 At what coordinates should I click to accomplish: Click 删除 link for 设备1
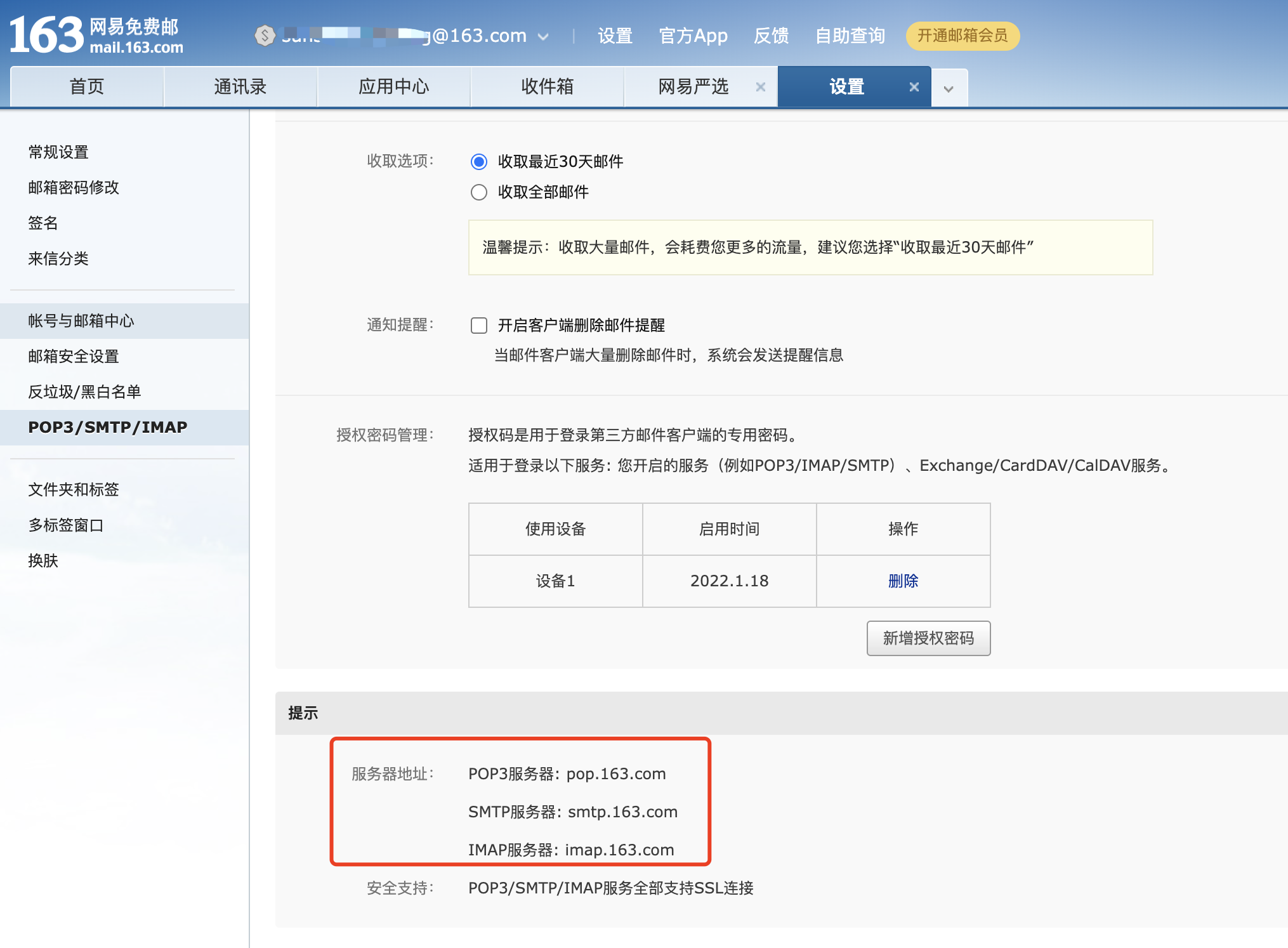(903, 581)
